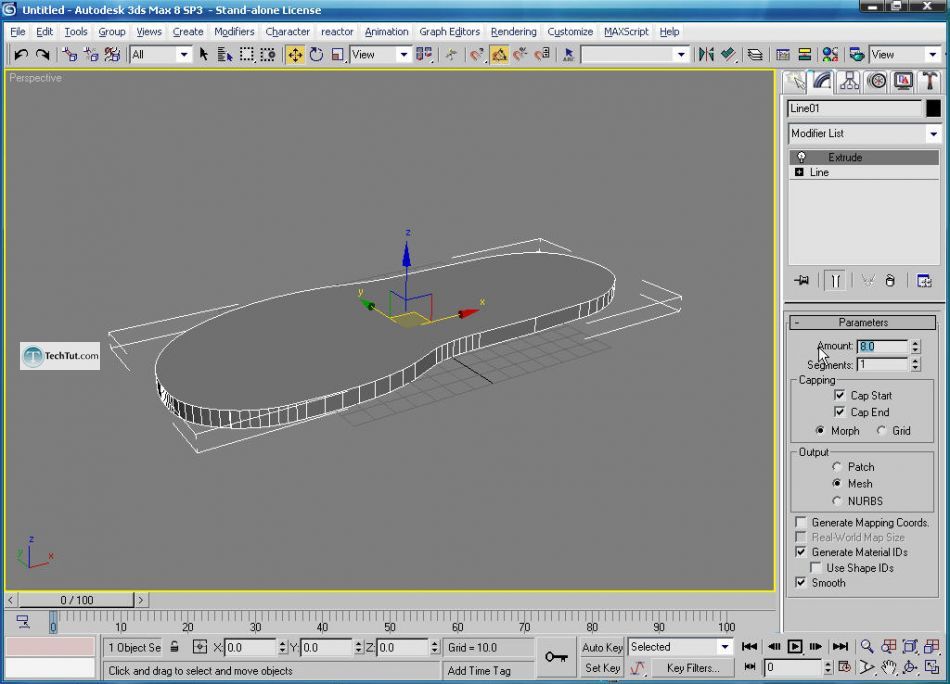The height and width of the screenshot is (684, 950).
Task: Select the Rotate tool in the toolbar
Action: click(316, 55)
